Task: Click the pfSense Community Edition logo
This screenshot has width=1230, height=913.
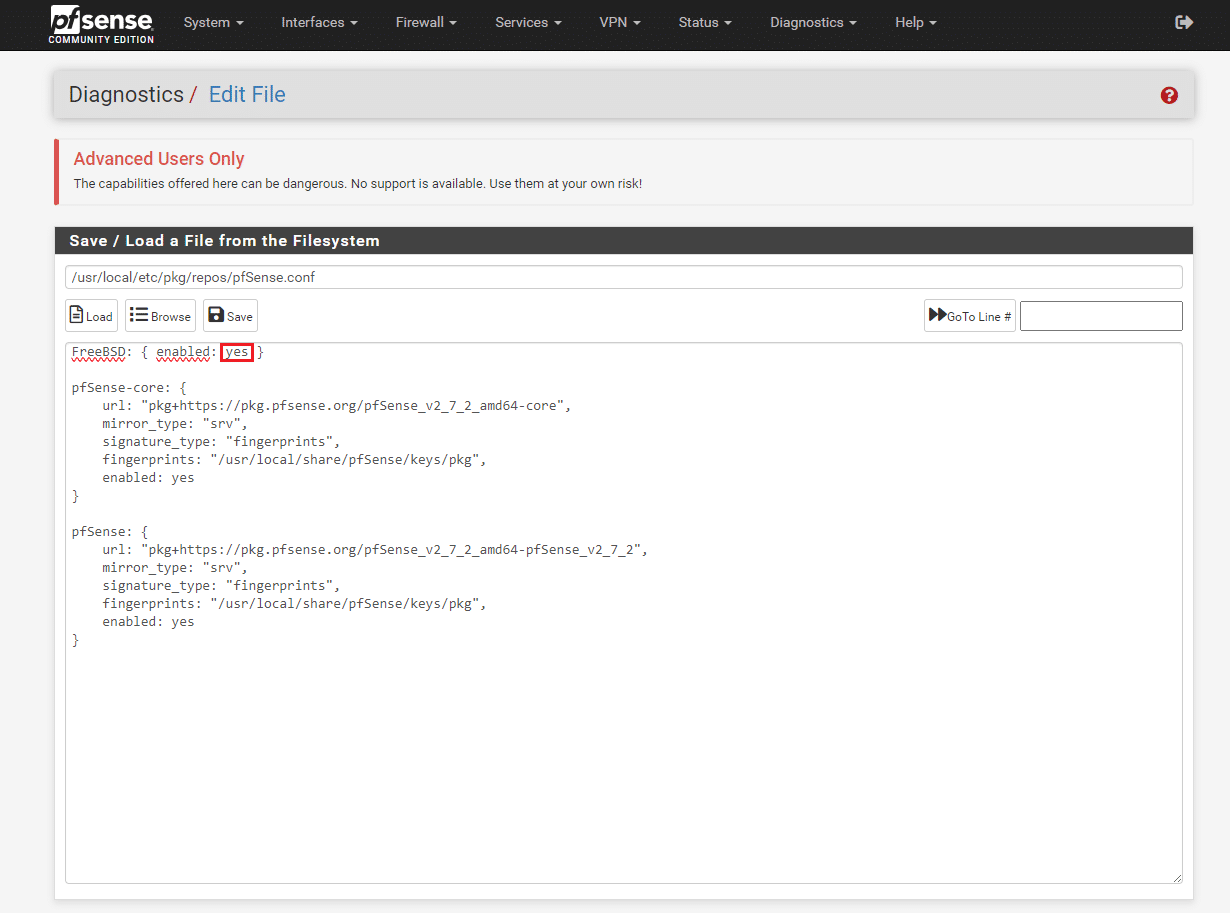Action: (101, 24)
